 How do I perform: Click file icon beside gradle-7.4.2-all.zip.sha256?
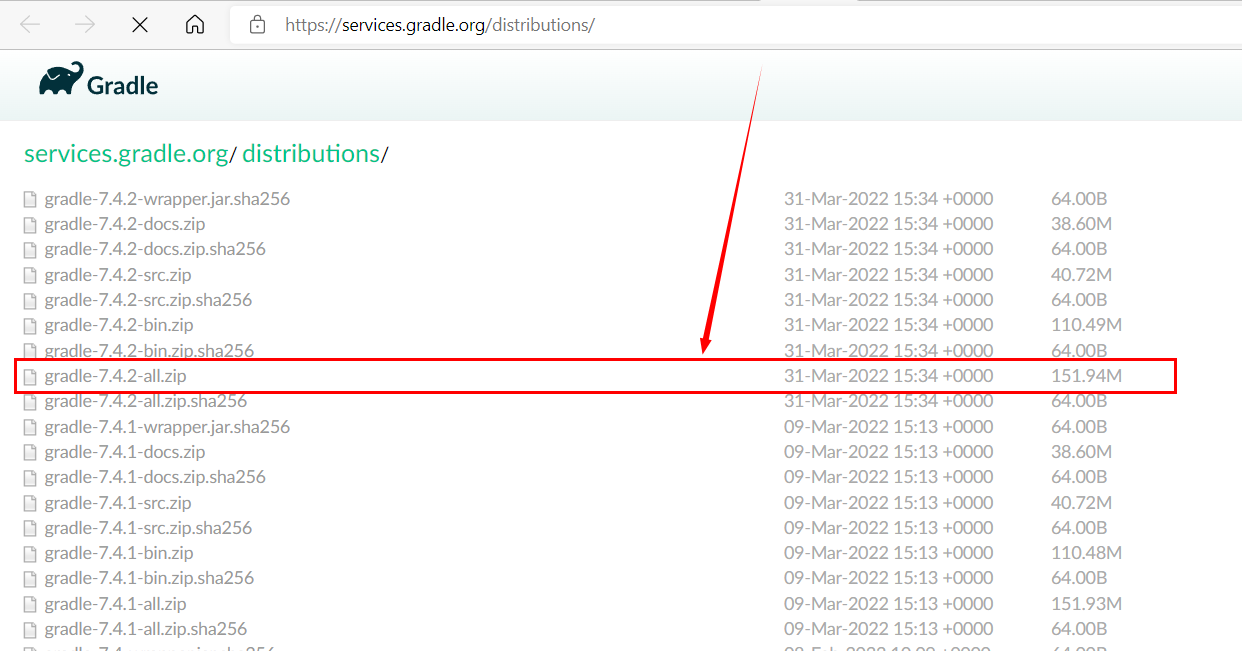tap(29, 401)
